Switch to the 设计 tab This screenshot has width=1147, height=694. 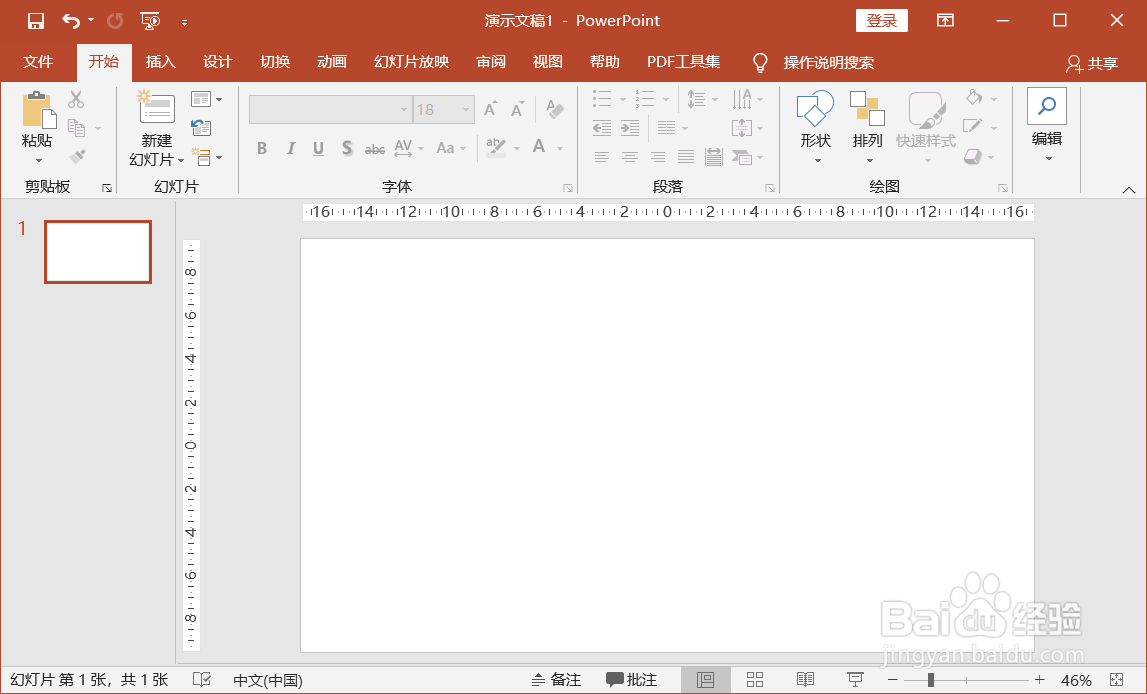(x=217, y=62)
